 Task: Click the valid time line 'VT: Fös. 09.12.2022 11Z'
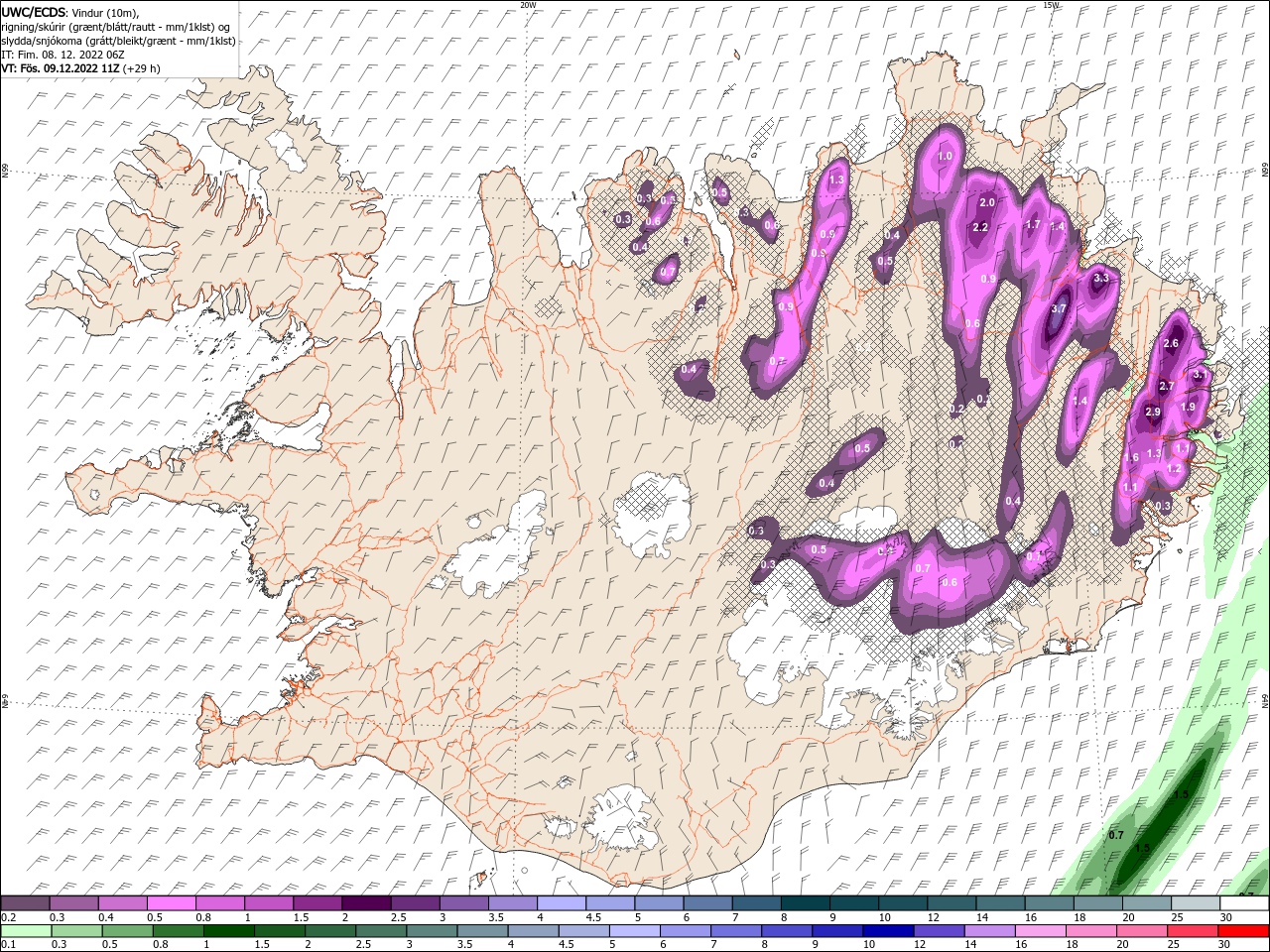(x=61, y=68)
